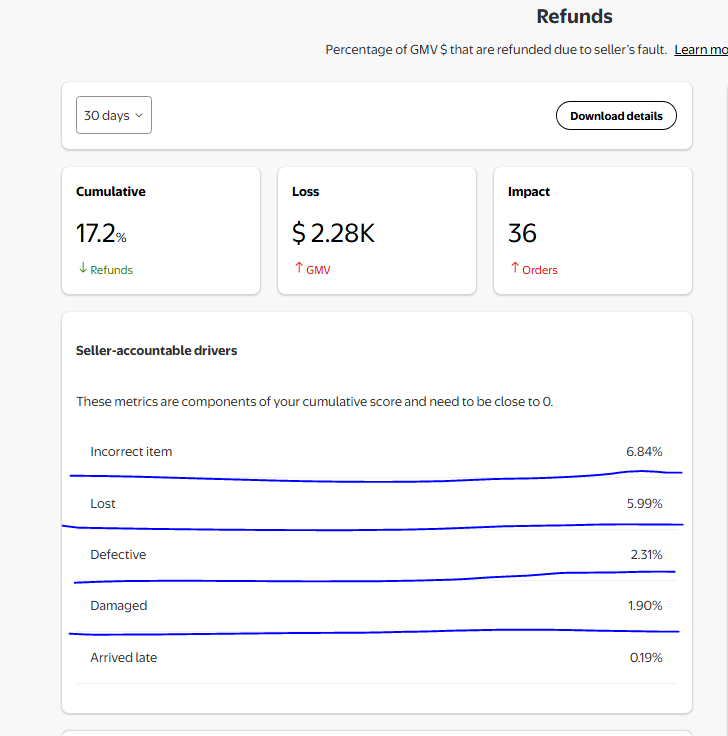Open the Learn more link

pos(700,50)
